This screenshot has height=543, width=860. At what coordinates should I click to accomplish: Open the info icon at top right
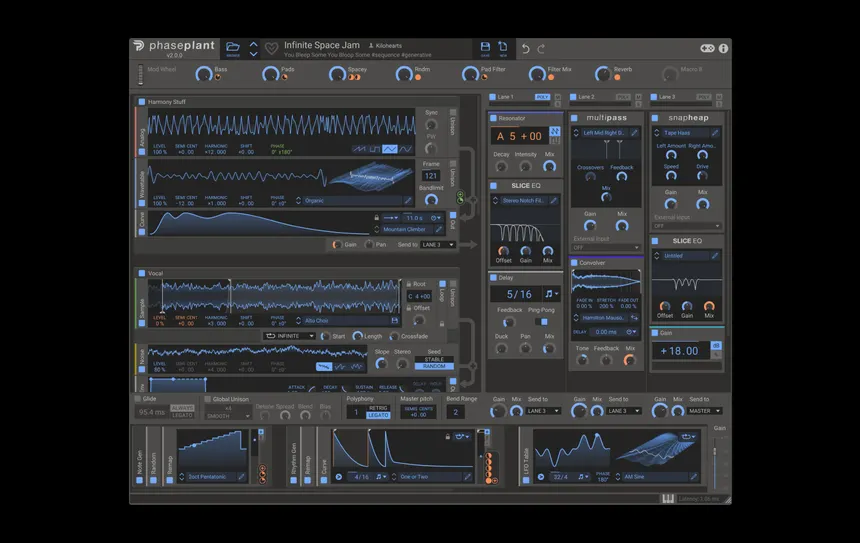point(723,48)
